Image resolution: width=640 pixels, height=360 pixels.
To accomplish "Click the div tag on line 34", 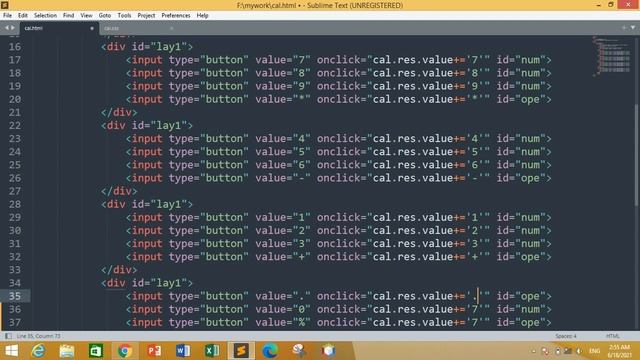I will pos(116,283).
